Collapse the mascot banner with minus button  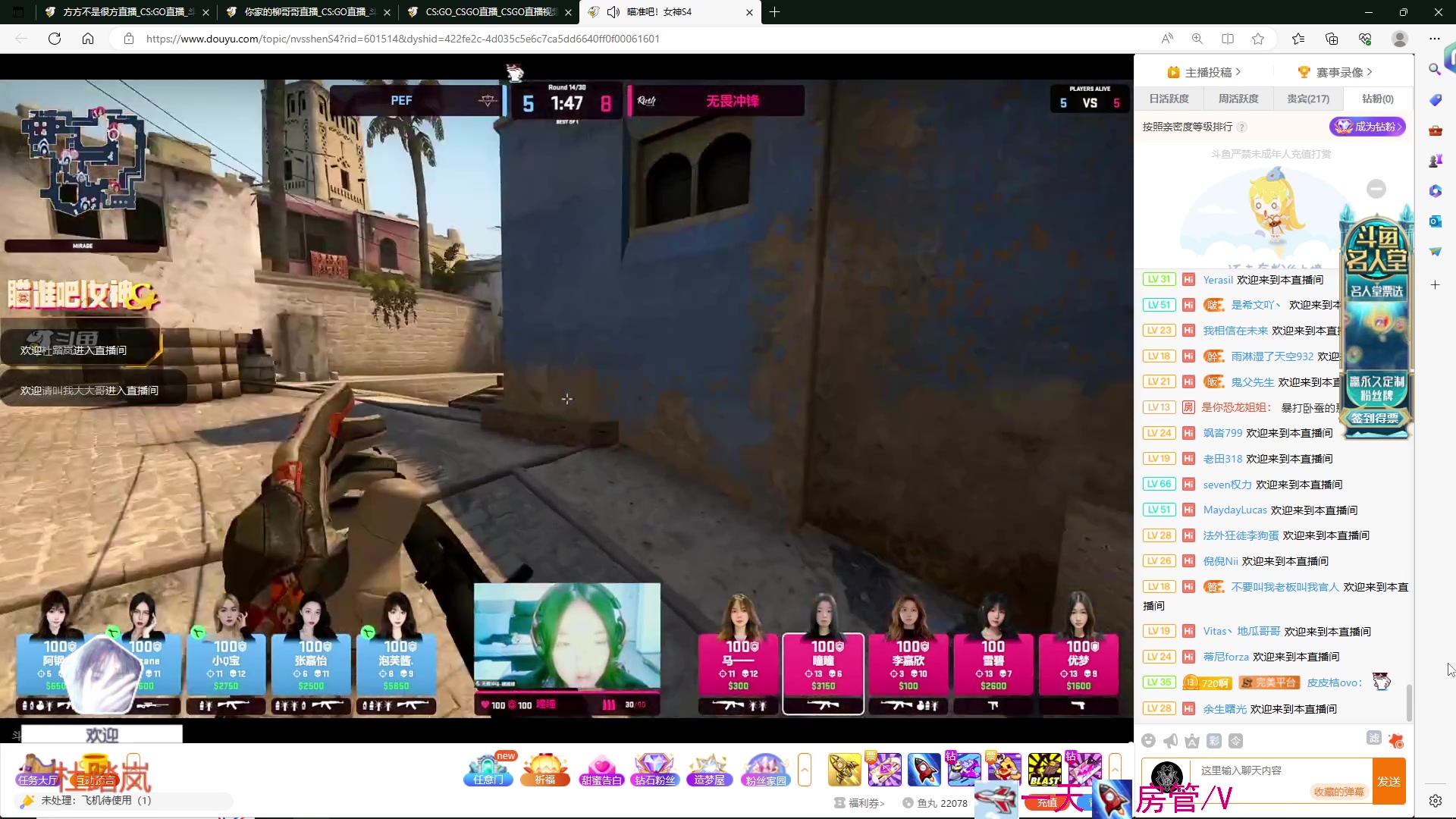[x=1376, y=189]
